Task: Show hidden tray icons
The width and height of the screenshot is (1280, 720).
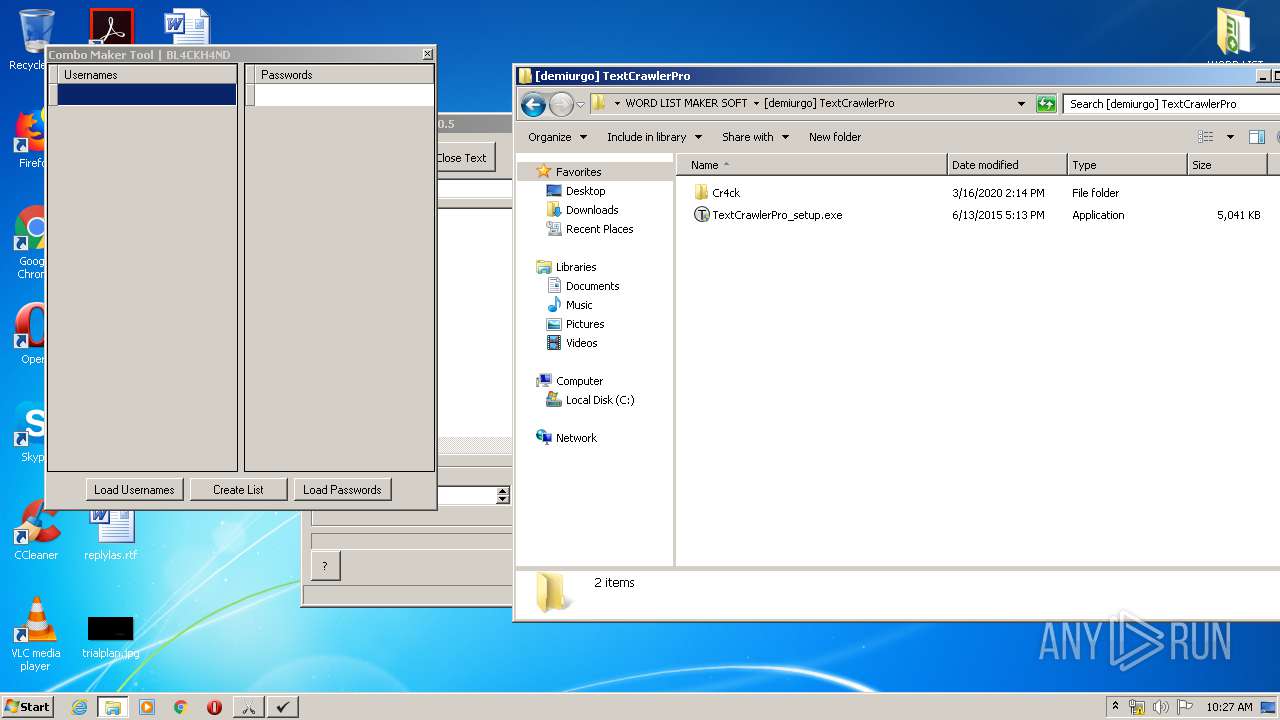Action: [x=1115, y=706]
